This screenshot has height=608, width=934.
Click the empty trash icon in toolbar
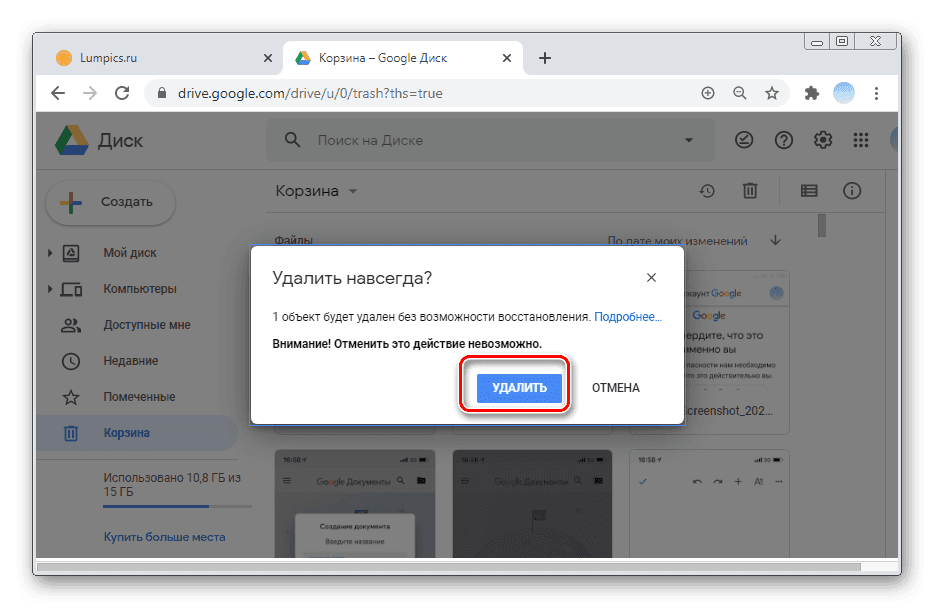750,190
